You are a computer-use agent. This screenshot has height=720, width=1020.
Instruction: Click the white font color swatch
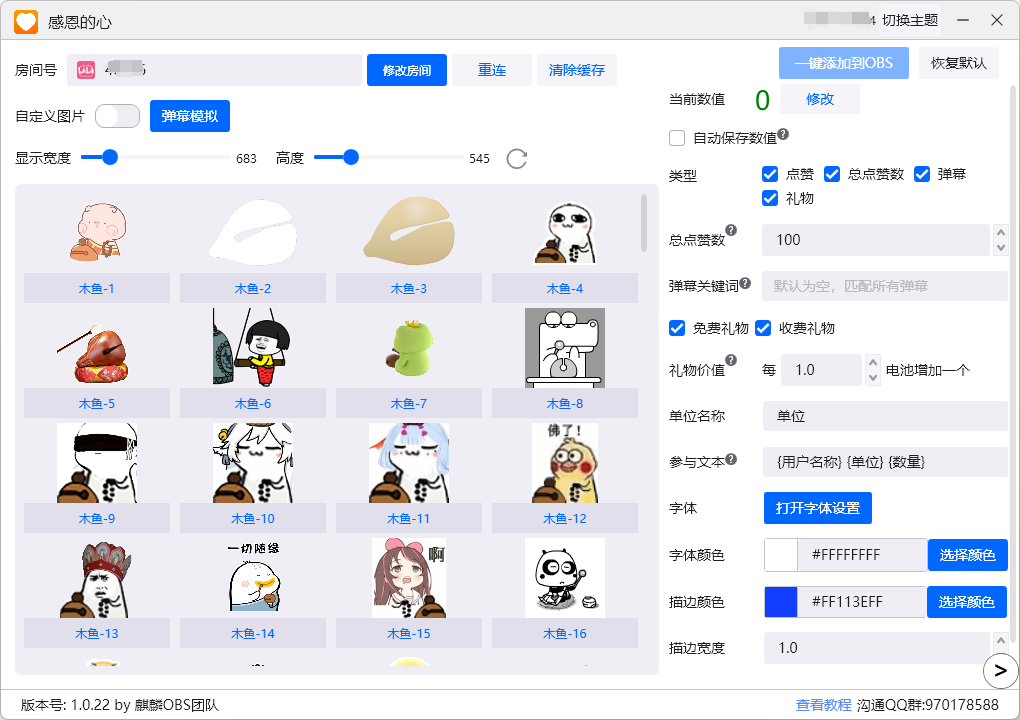781,555
